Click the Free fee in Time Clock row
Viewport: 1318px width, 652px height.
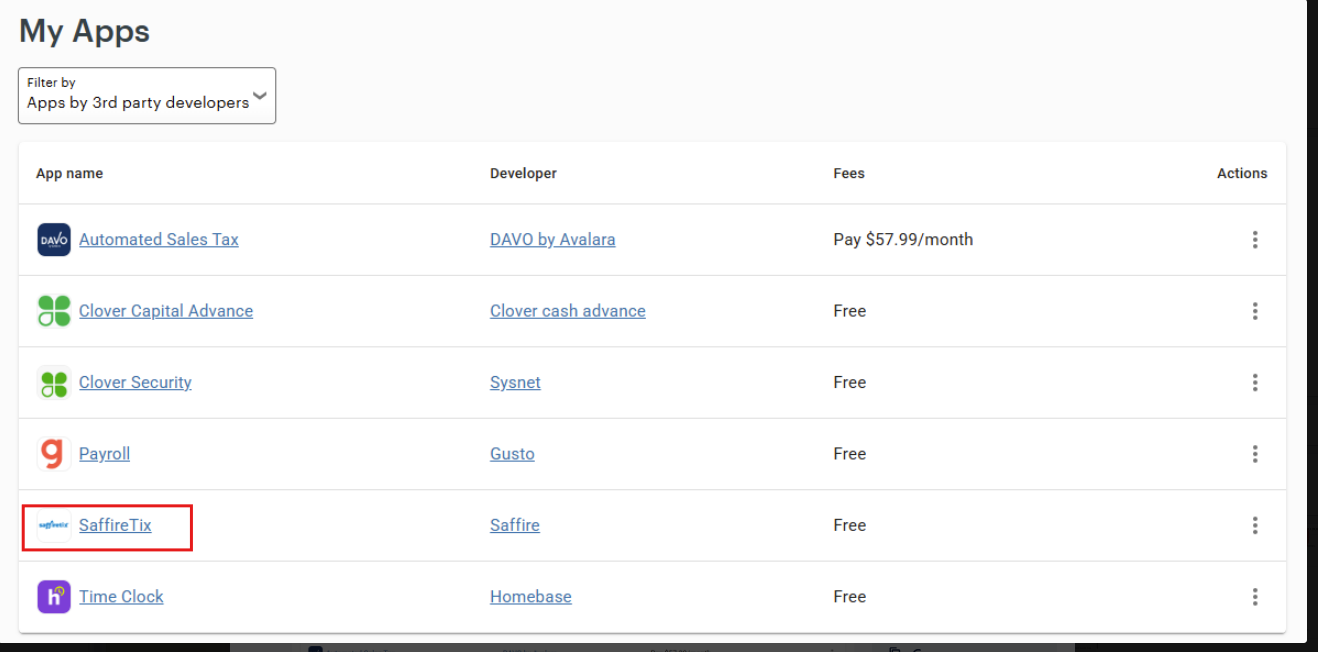point(849,597)
